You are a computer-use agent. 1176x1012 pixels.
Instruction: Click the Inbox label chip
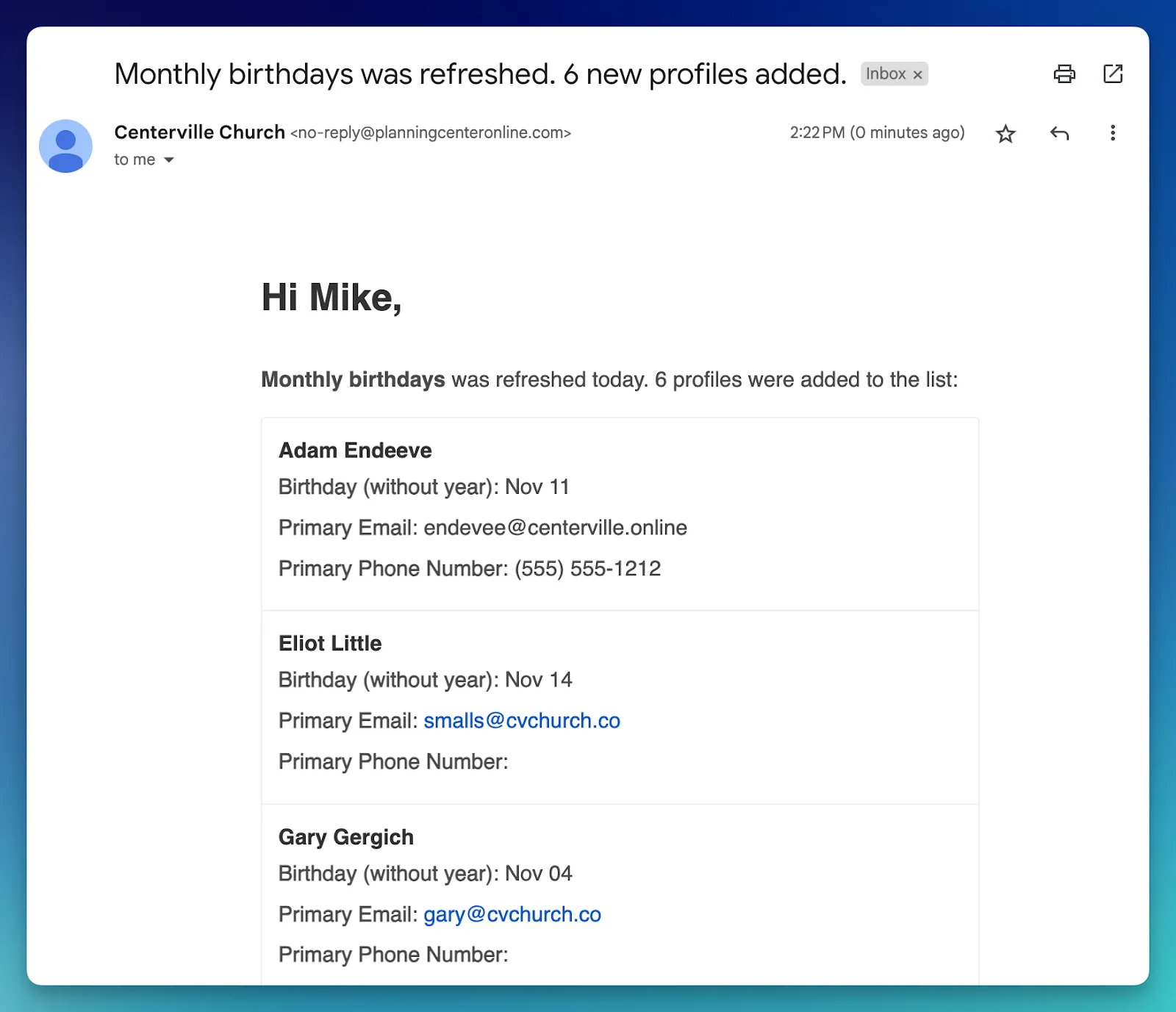886,74
